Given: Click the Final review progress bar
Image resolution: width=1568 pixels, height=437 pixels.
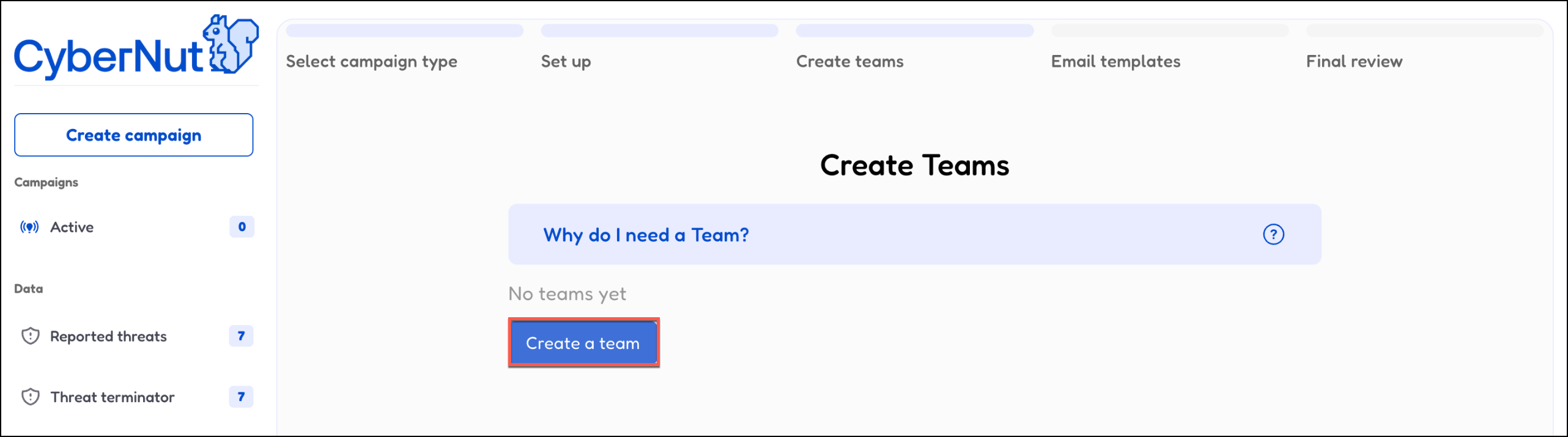Looking at the screenshot, I should (1424, 31).
